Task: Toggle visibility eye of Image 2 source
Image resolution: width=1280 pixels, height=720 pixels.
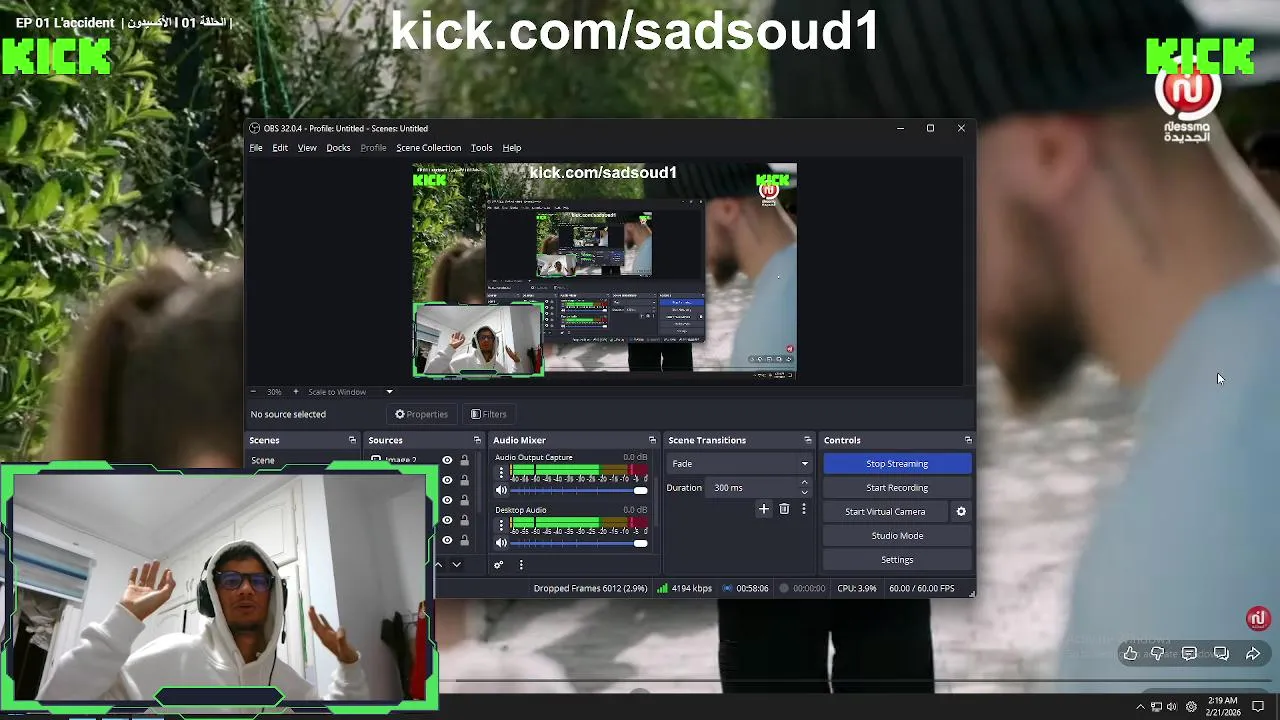Action: pyautogui.click(x=447, y=460)
